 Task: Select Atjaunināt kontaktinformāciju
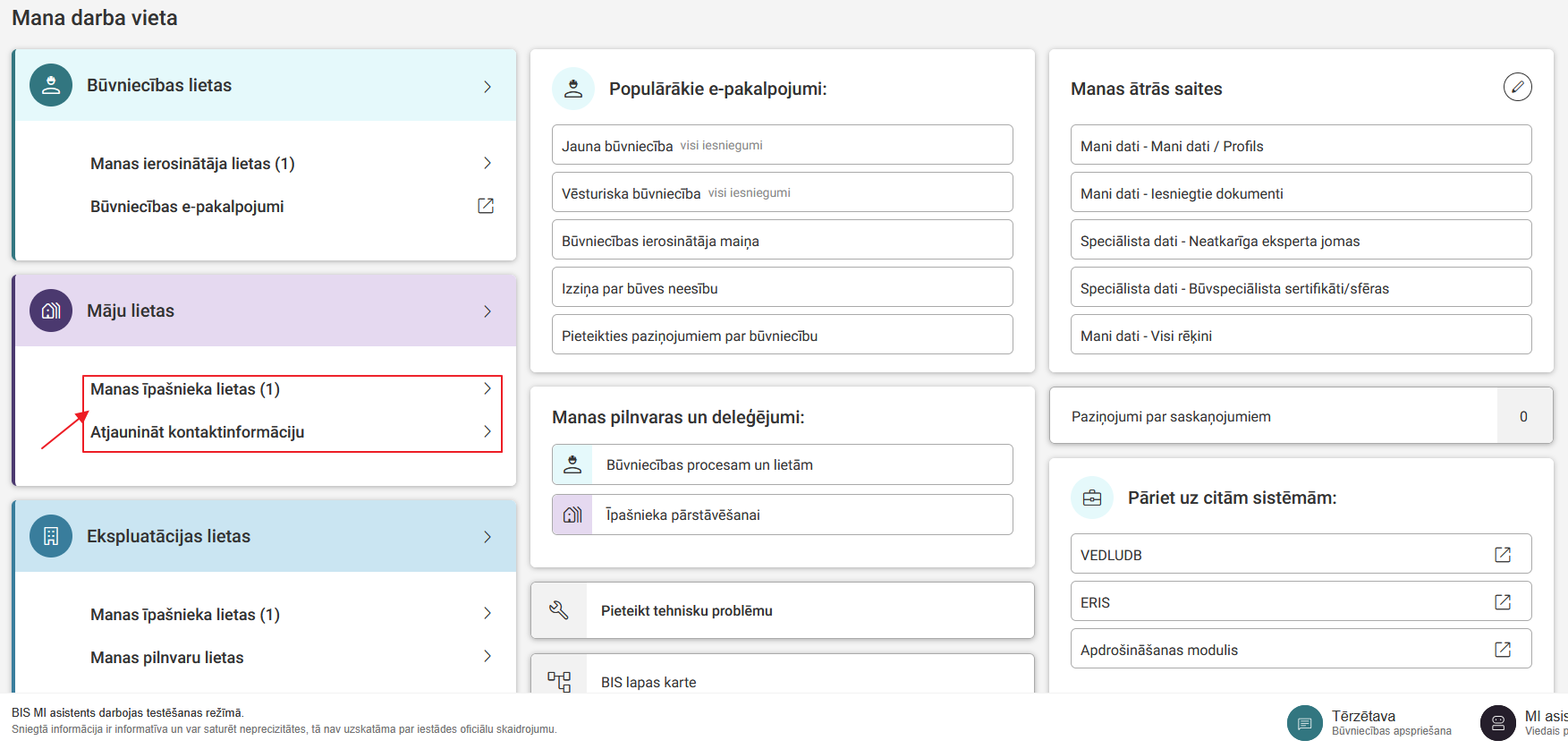tap(198, 432)
